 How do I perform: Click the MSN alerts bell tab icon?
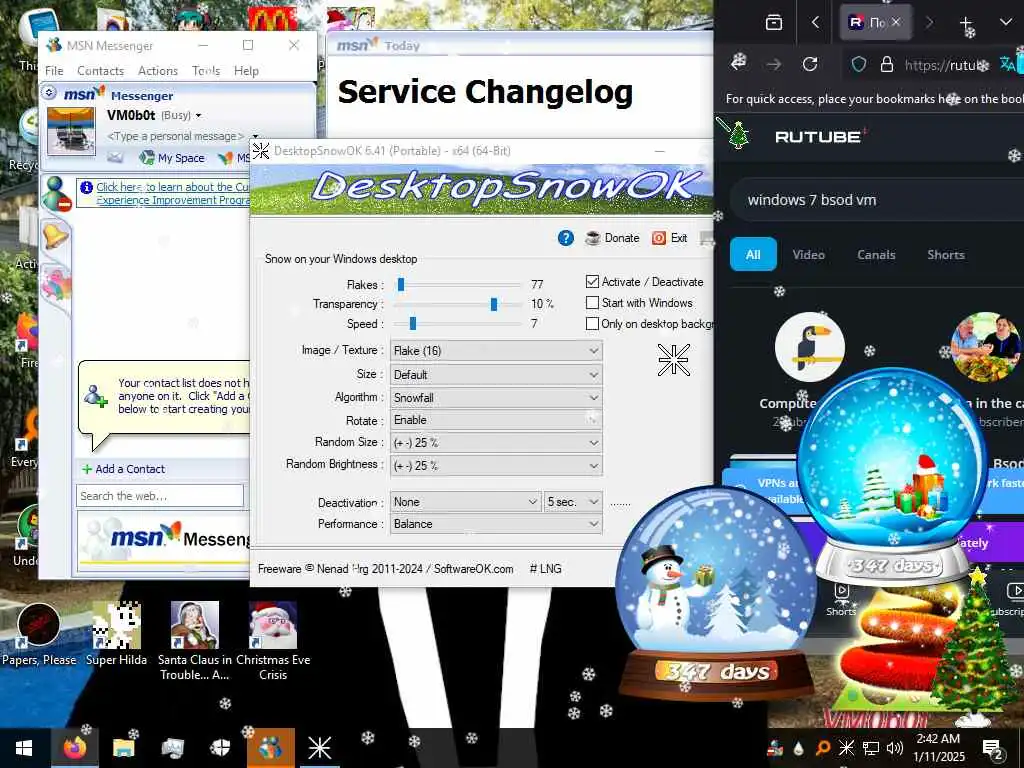(x=55, y=234)
